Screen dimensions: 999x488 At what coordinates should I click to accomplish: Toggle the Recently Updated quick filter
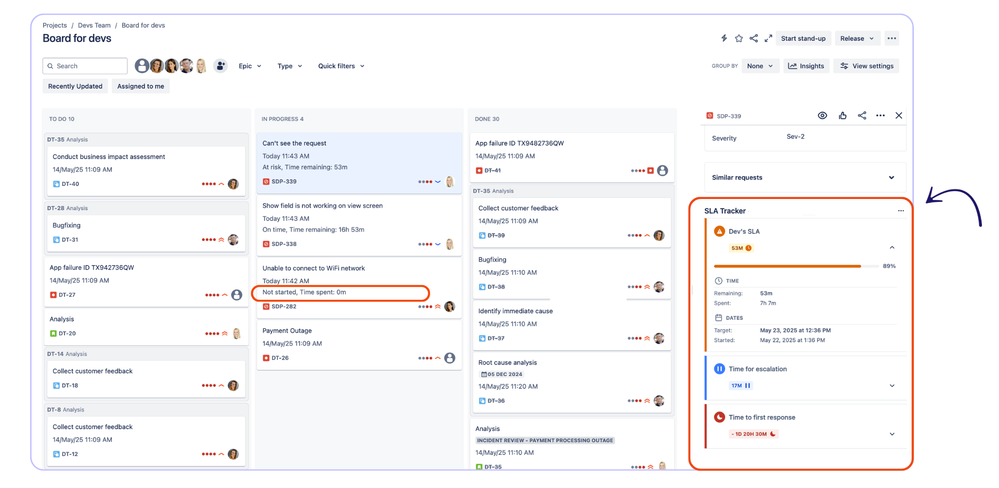pos(75,86)
